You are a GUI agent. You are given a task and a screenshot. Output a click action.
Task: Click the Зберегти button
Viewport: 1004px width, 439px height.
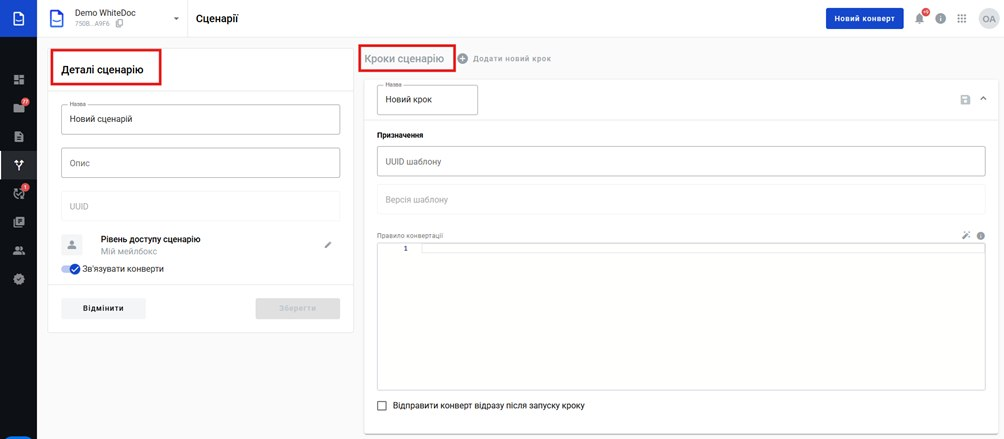coord(298,308)
